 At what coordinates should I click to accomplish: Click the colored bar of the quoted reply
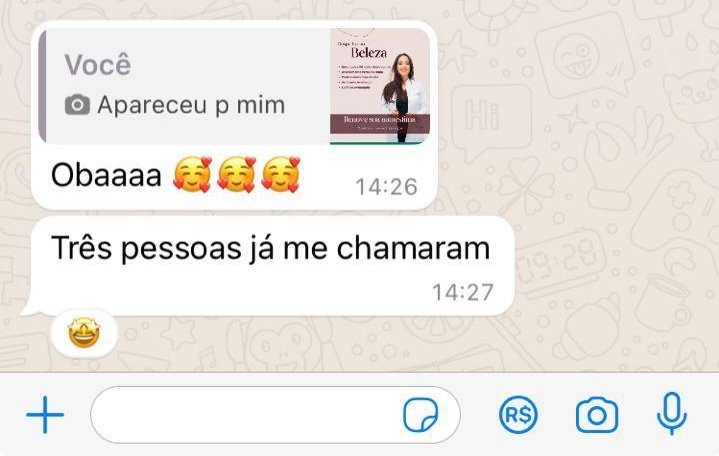[42, 86]
